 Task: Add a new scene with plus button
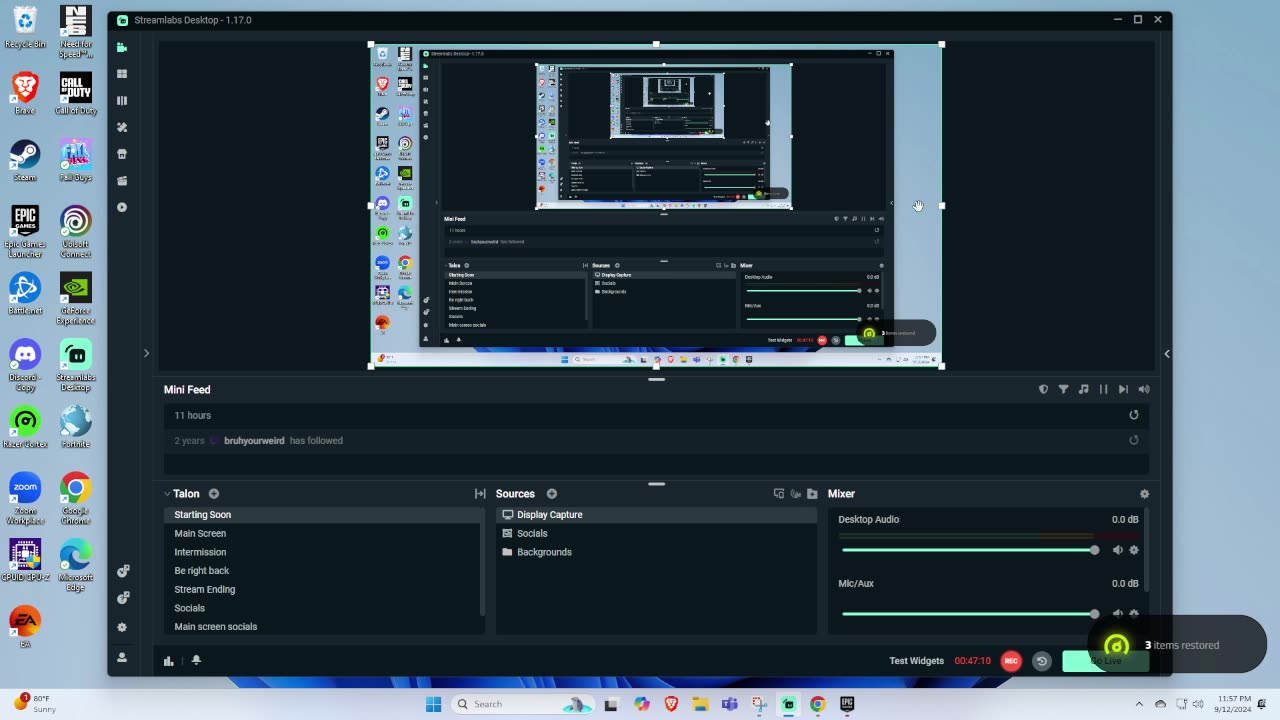214,494
